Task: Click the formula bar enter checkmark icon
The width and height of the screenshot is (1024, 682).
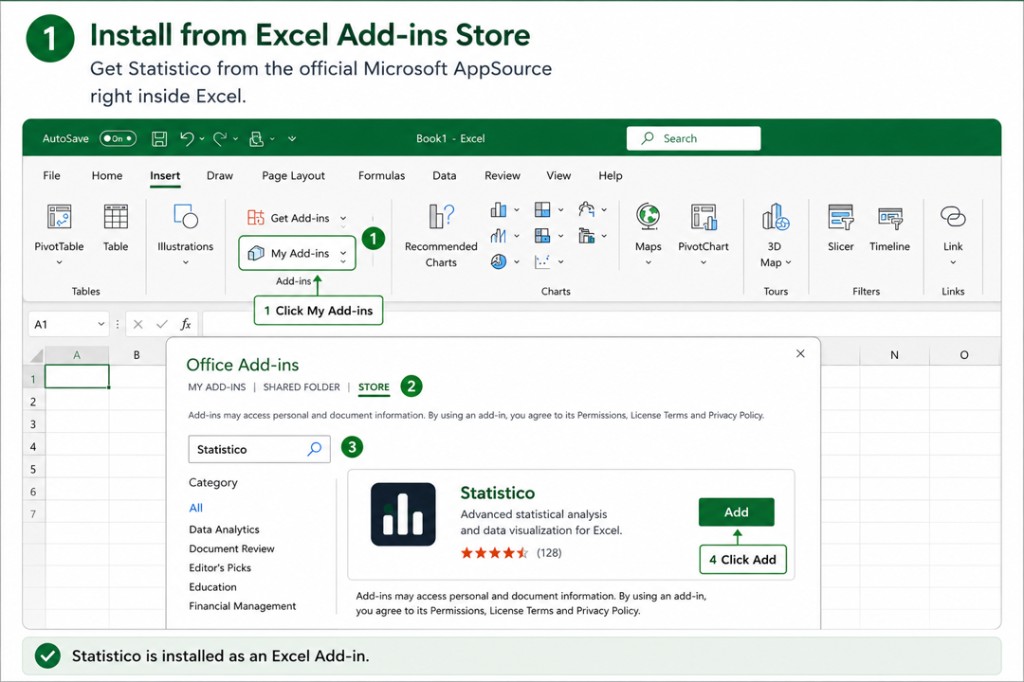Action: 162,324
